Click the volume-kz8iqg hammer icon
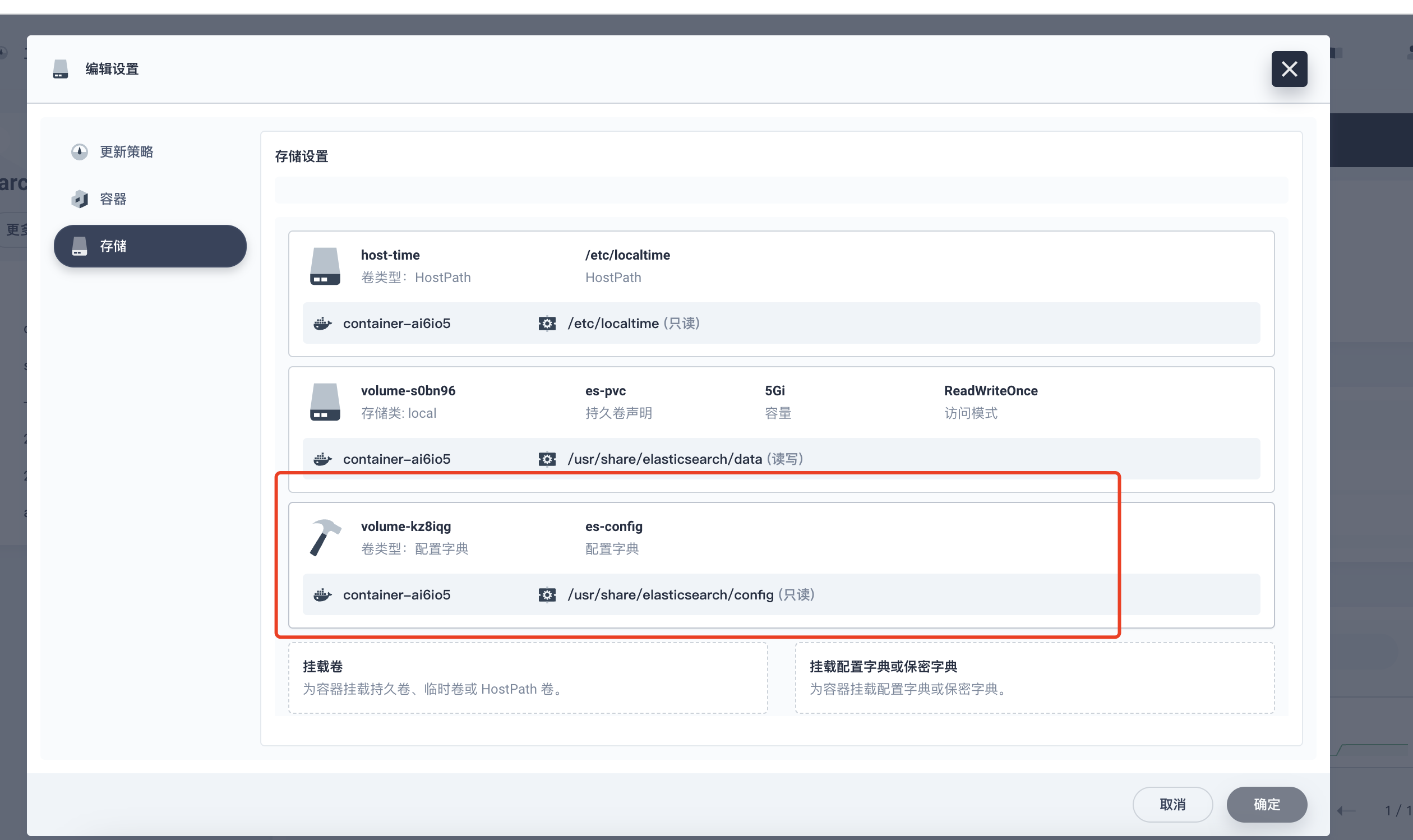This screenshot has height=840, width=1413. click(325, 538)
